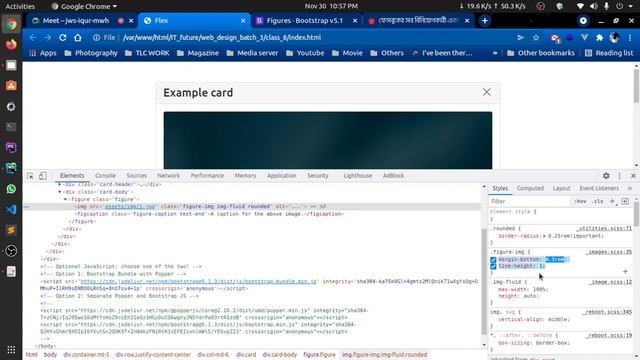Open the Chrome tab search dropdown button

click(583, 21)
